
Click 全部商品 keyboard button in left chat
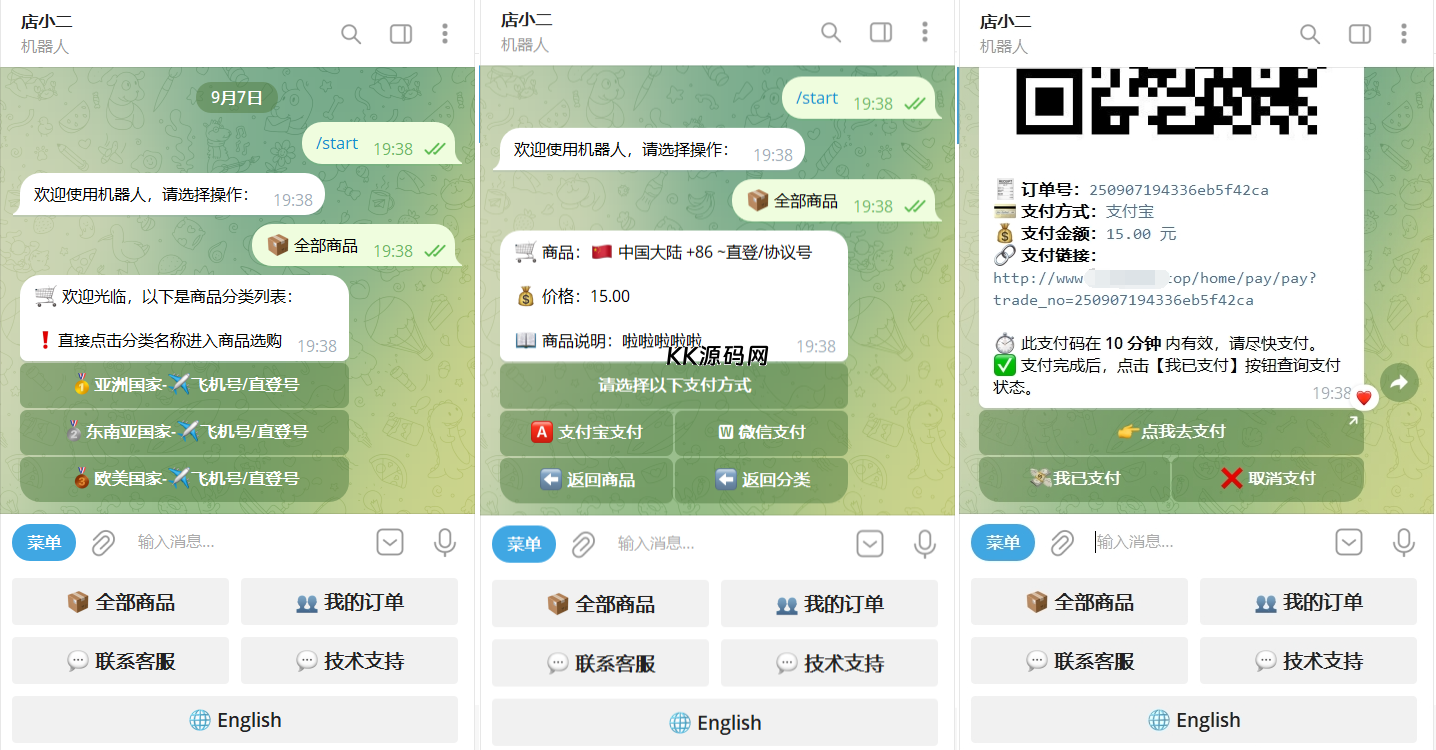(120, 602)
